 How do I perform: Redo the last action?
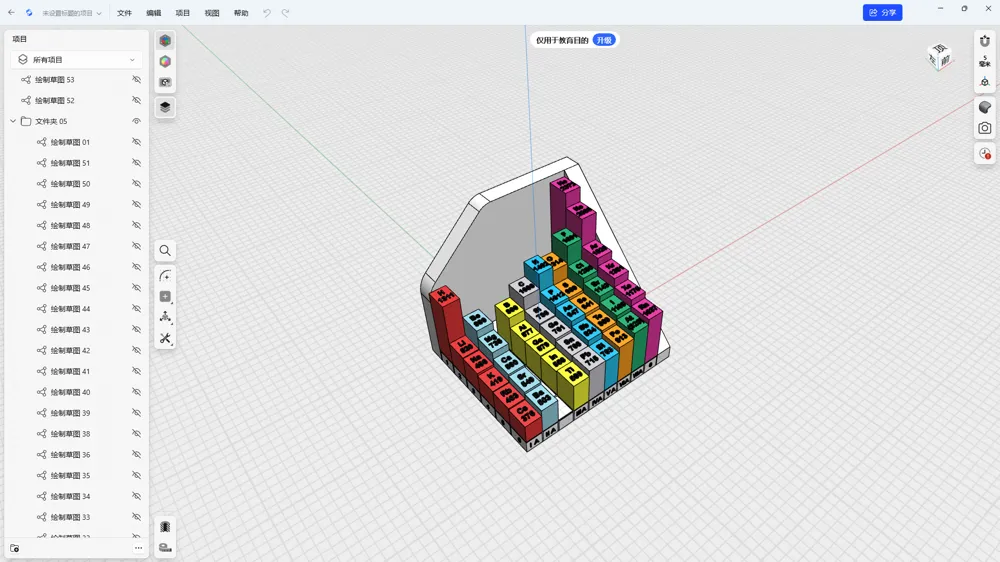pos(286,13)
